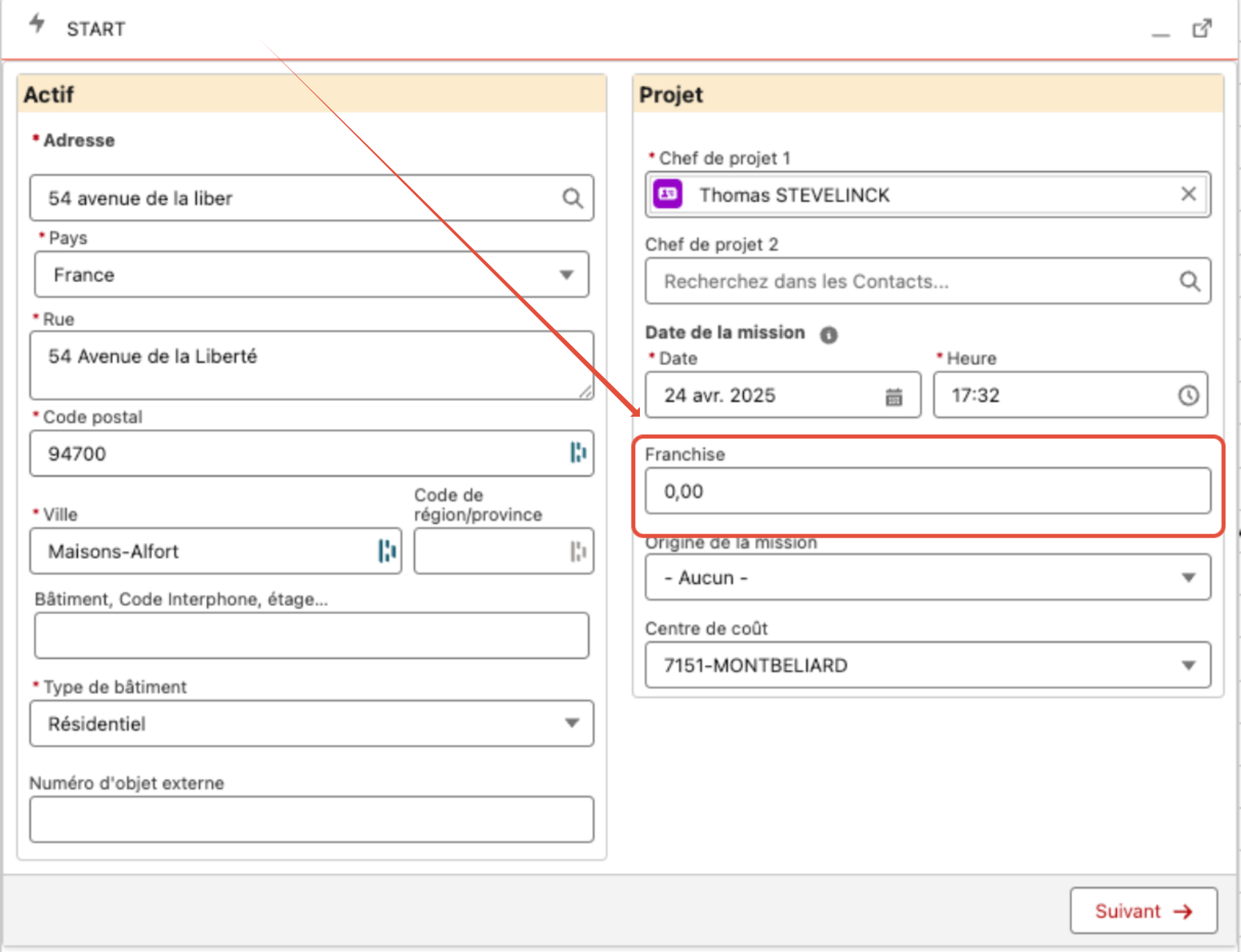Click the START title text

(96, 29)
